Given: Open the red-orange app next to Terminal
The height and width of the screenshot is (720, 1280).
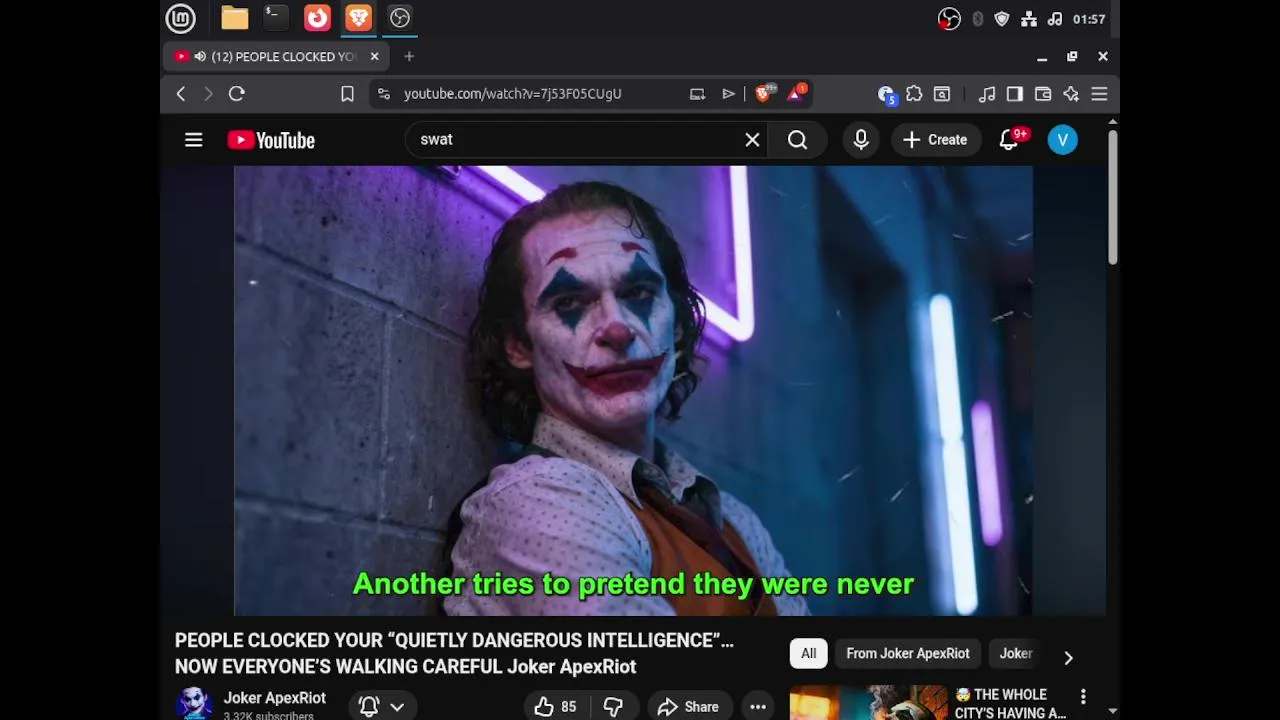Looking at the screenshot, I should click(x=317, y=18).
